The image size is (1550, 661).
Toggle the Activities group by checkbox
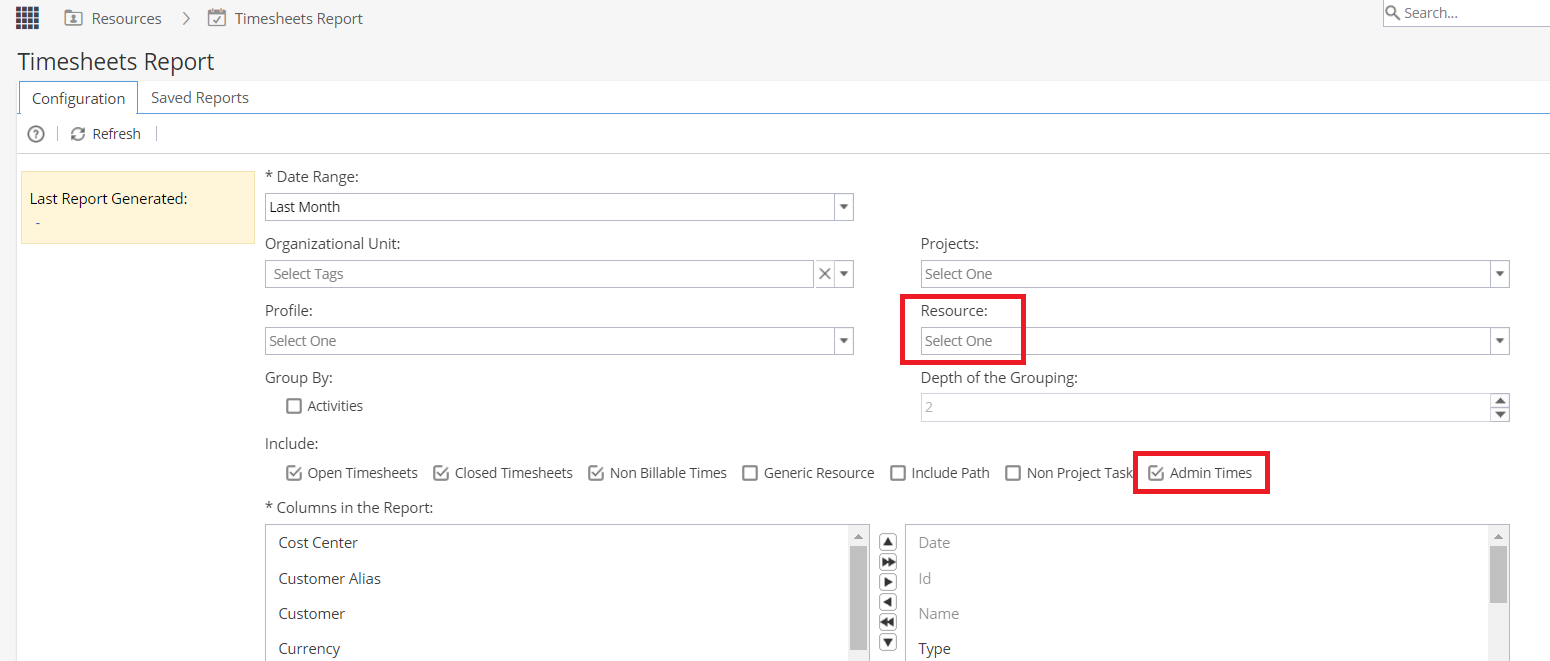click(x=294, y=406)
